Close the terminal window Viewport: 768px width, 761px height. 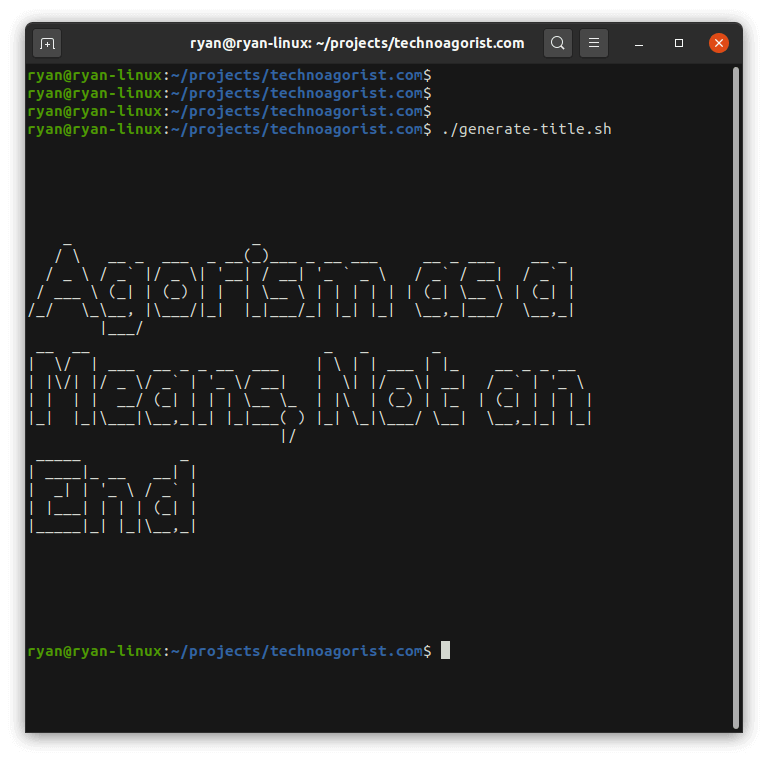pyautogui.click(x=719, y=43)
